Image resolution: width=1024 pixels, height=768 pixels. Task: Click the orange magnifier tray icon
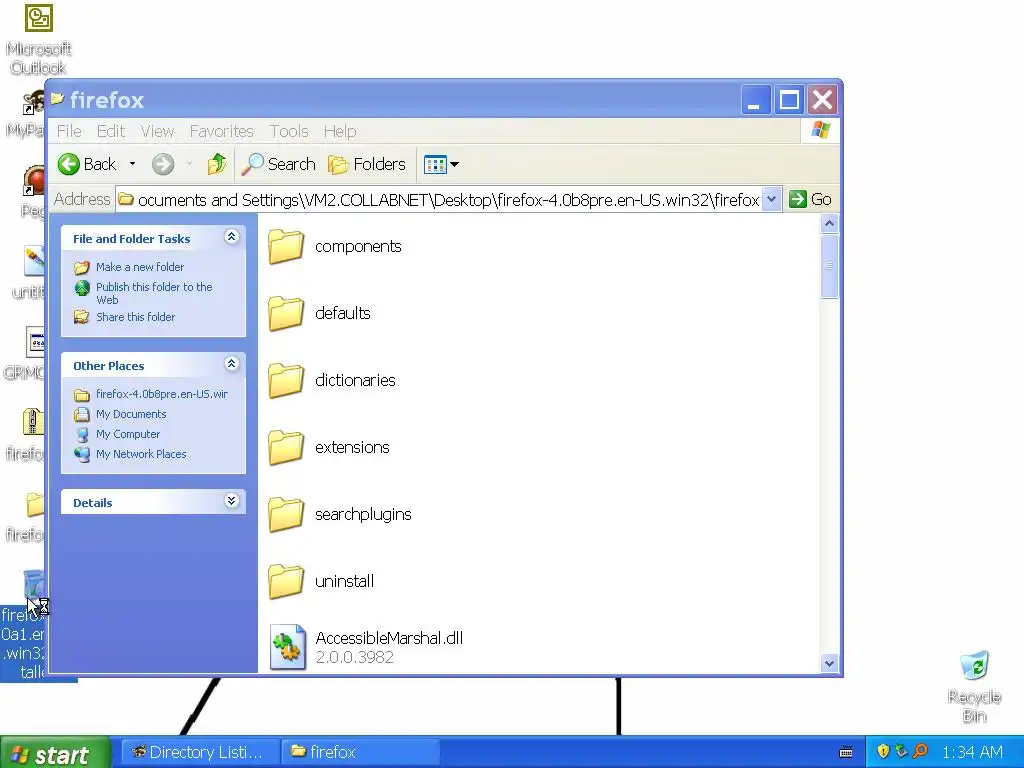(x=920, y=751)
